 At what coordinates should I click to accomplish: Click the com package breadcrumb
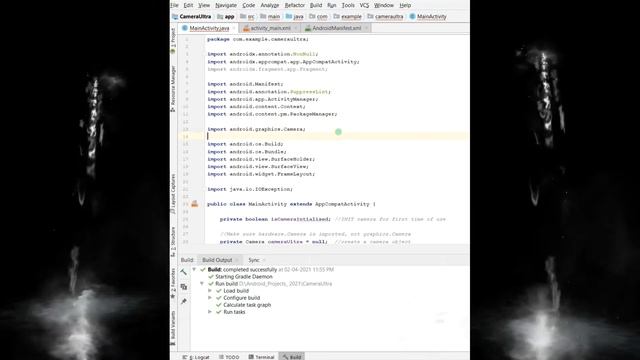point(318,17)
